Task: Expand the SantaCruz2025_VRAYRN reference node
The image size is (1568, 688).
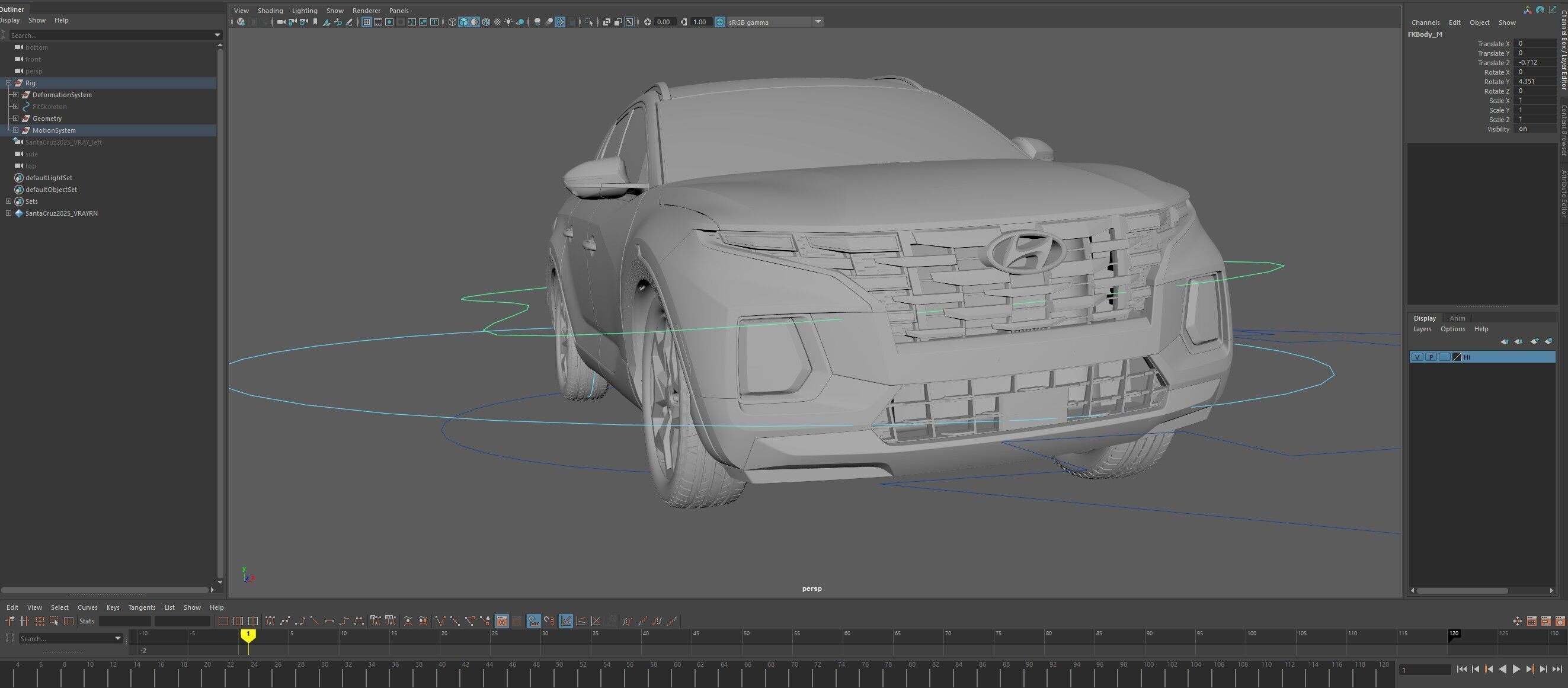Action: point(8,213)
